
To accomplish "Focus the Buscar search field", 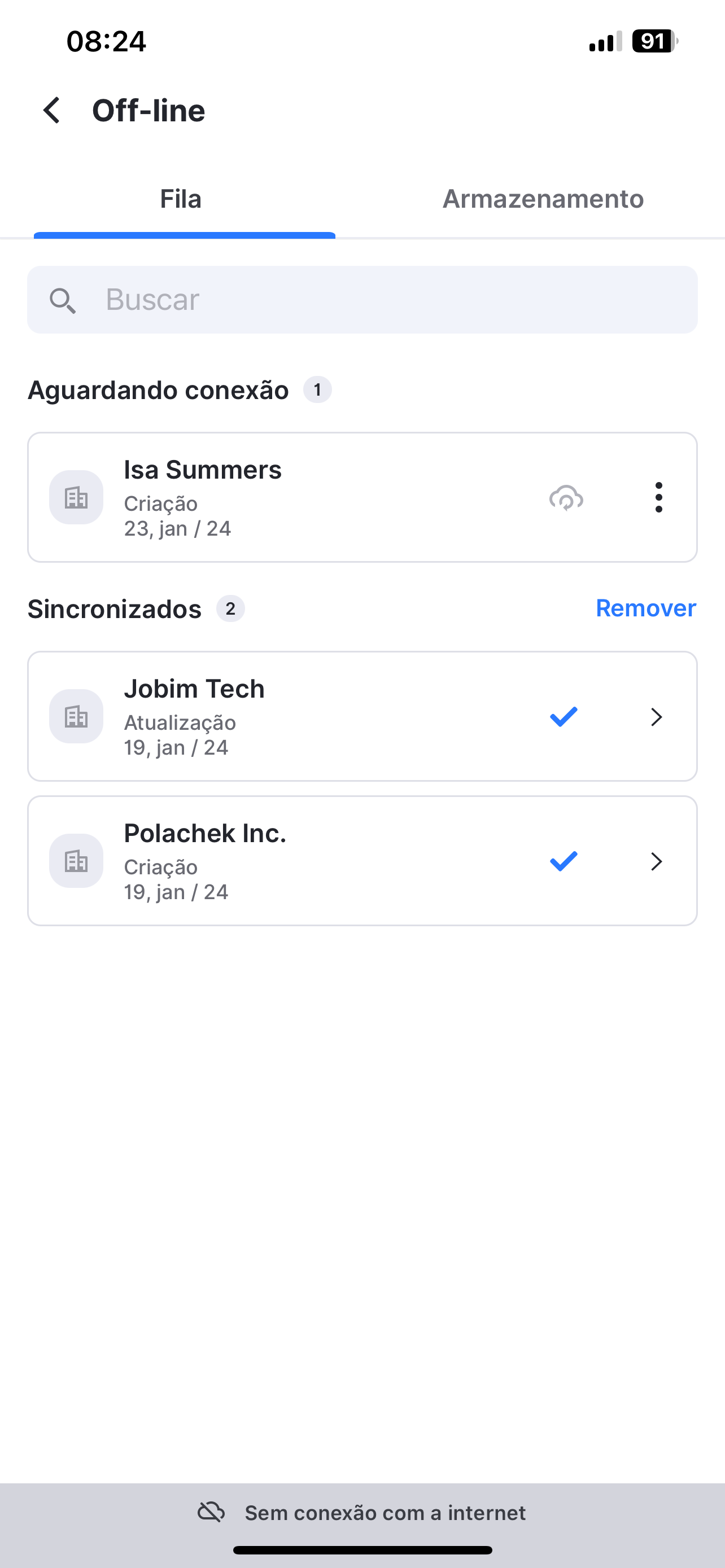I will [x=362, y=300].
